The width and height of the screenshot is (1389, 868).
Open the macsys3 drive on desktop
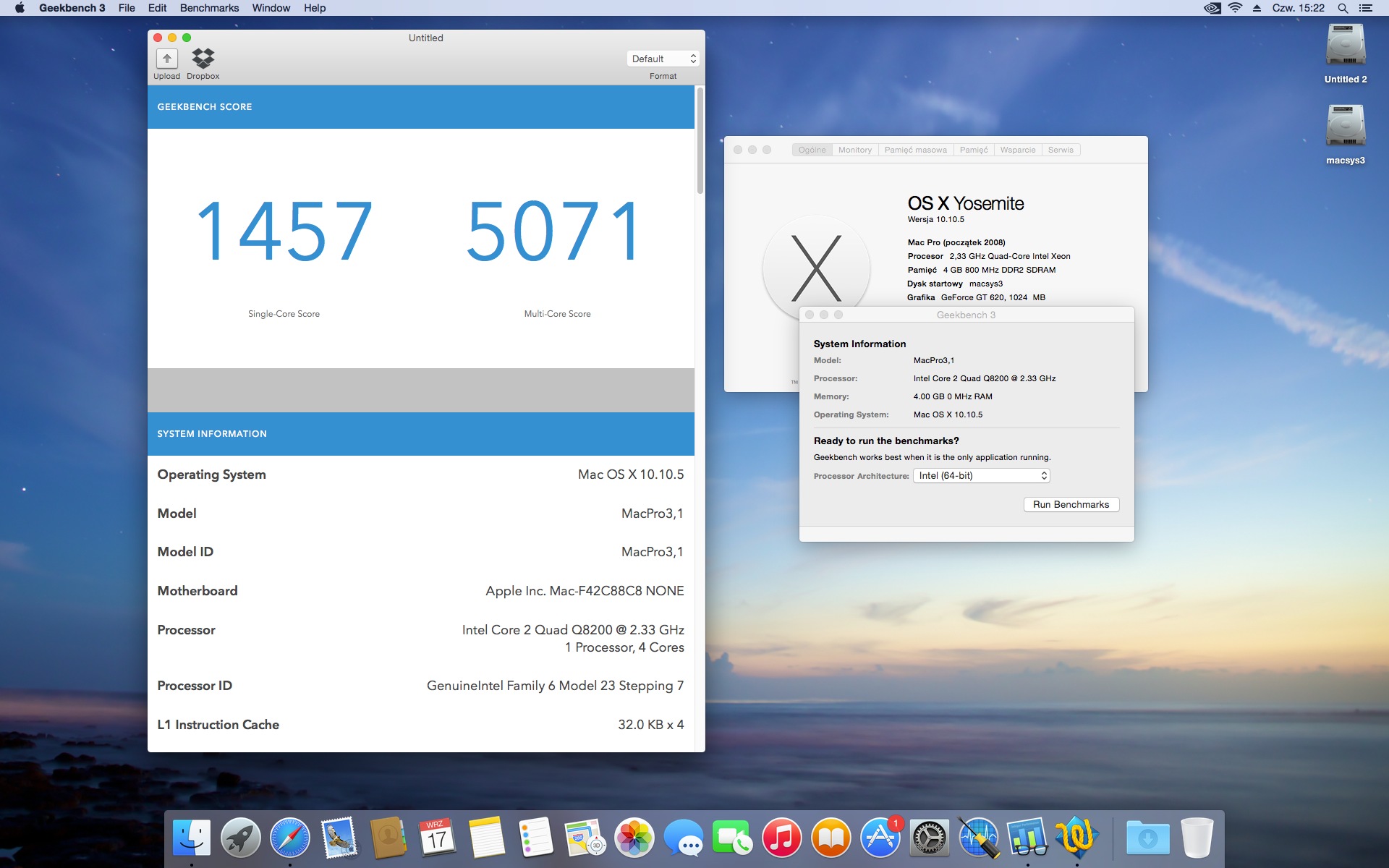[x=1345, y=127]
